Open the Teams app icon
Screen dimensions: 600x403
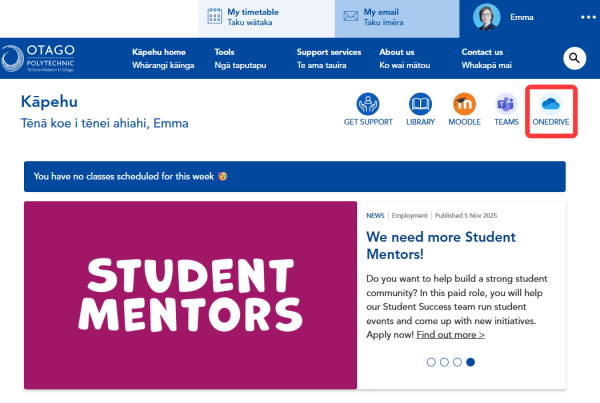coord(506,104)
